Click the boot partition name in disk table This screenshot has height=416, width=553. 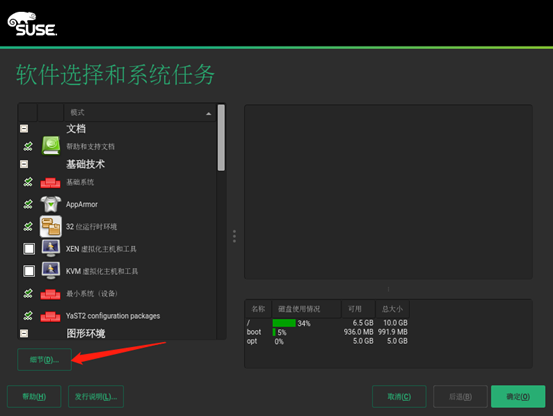254,332
